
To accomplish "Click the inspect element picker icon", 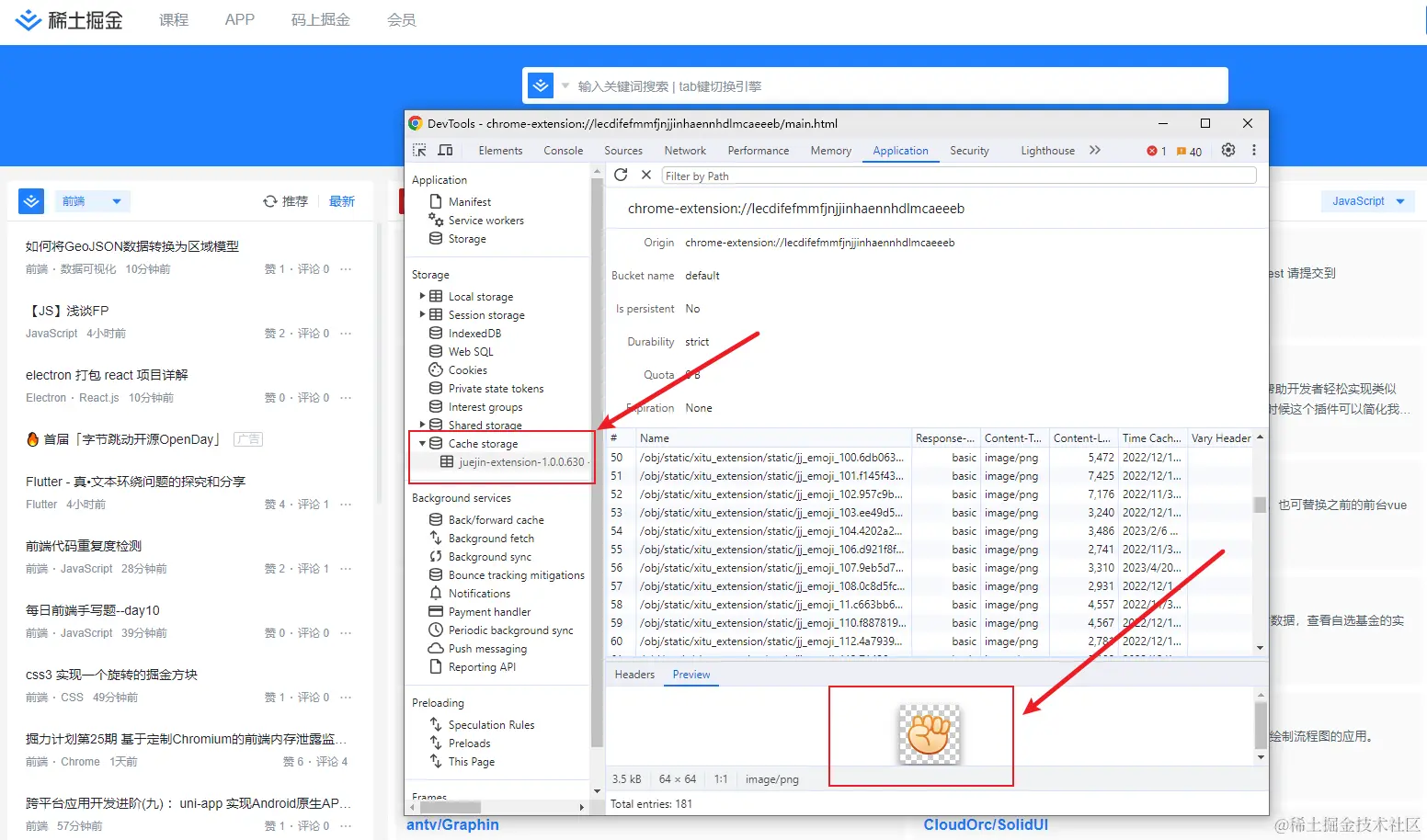I will point(419,151).
